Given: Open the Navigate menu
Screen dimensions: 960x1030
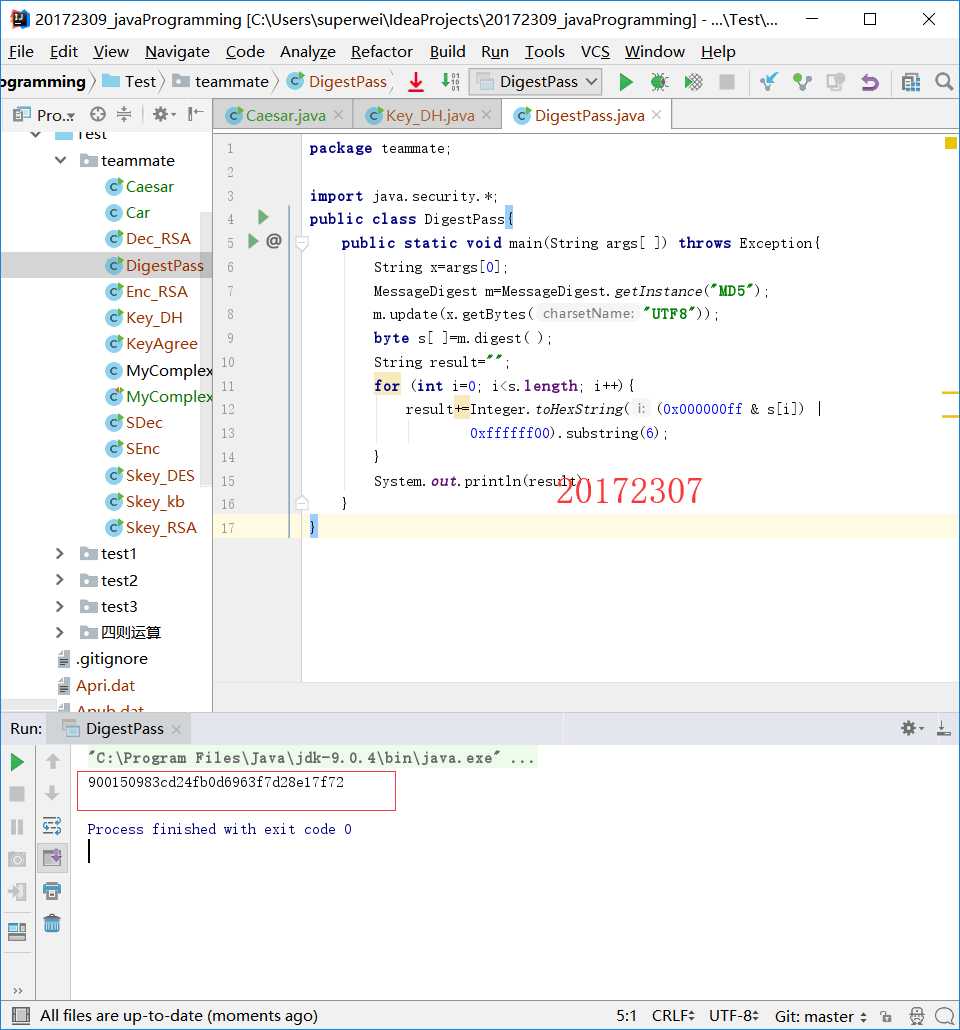Looking at the screenshot, I should (177, 52).
